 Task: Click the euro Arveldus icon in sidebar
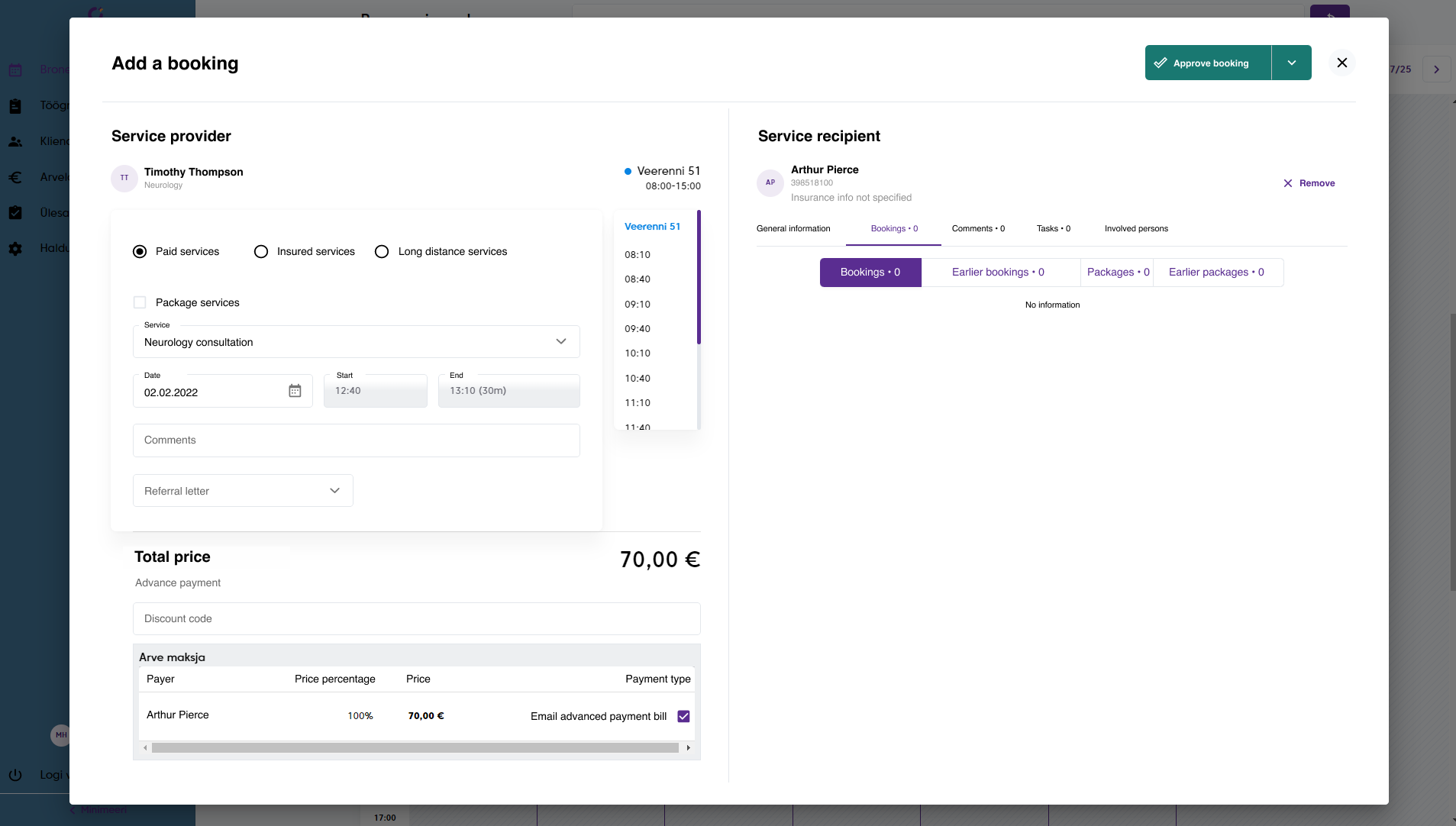click(16, 177)
